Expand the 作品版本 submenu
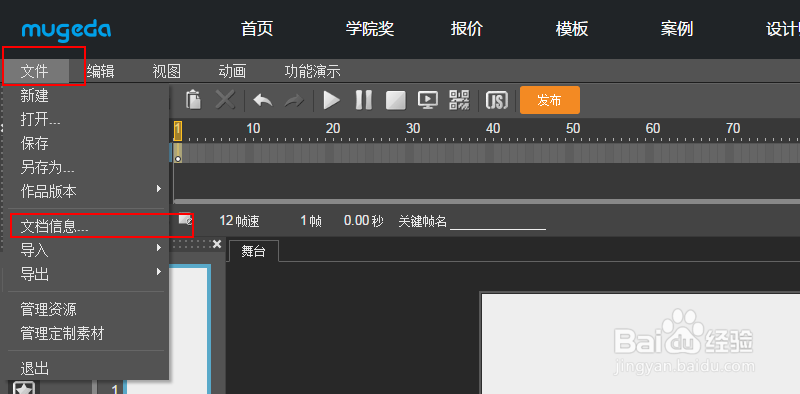Screen dimensions: 800x394 coord(87,191)
